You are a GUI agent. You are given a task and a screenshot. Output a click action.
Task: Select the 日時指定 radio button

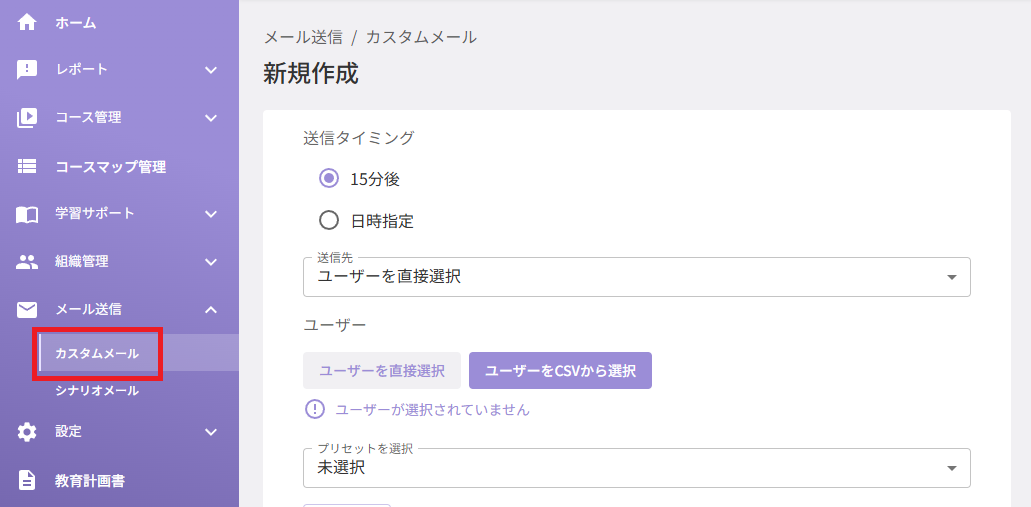[x=328, y=220]
